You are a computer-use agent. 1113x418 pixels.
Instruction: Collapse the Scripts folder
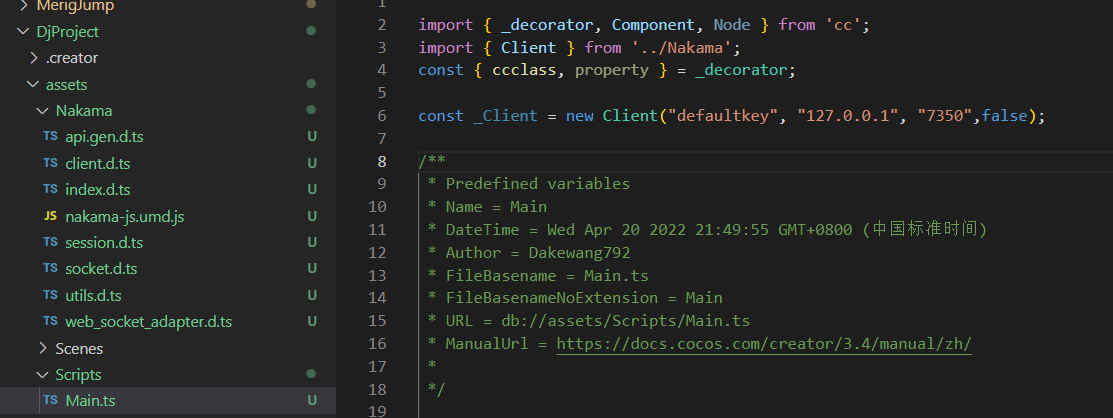coord(43,375)
